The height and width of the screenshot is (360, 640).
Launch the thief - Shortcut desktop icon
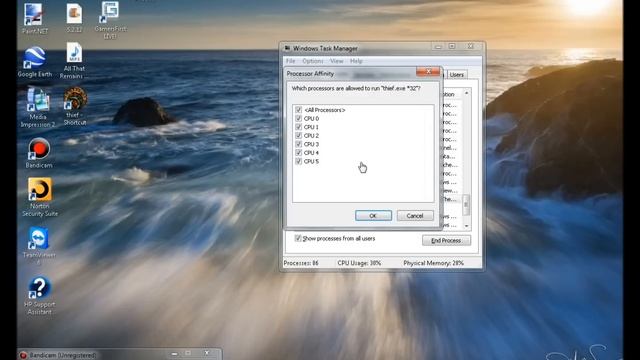coord(75,106)
